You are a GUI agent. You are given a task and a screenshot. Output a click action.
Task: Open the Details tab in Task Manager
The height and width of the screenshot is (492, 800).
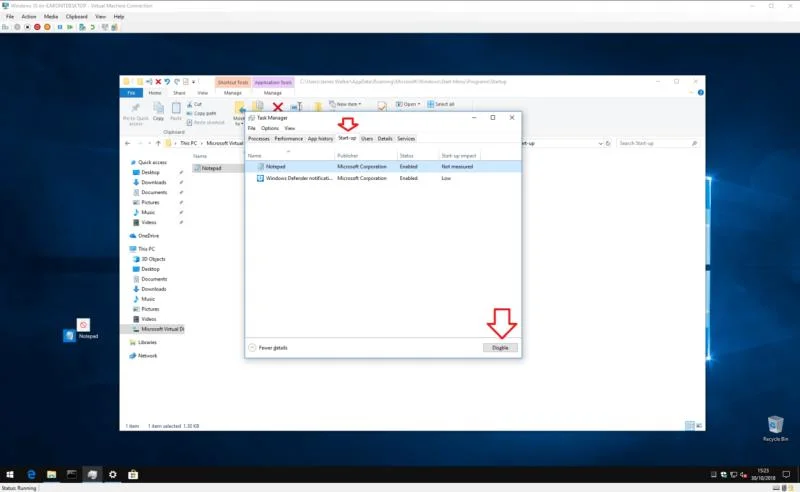[385, 139]
